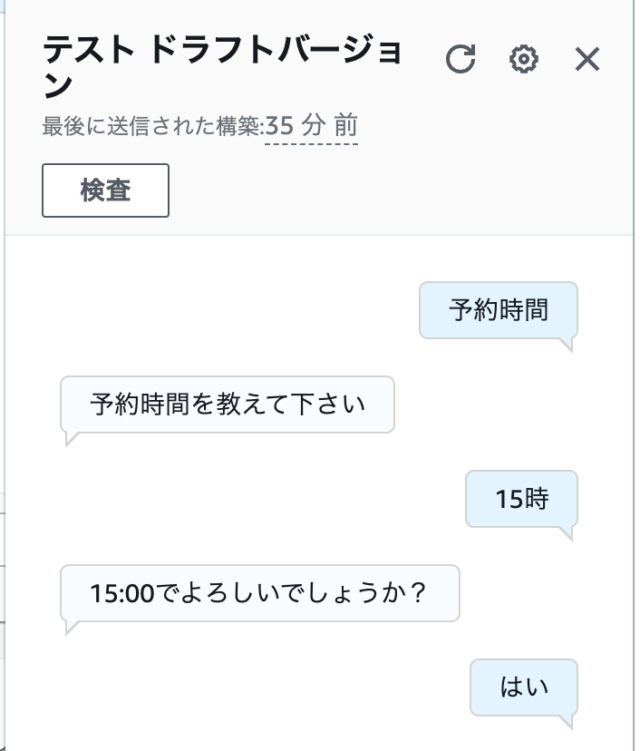The height and width of the screenshot is (751, 640).
Task: Click the 35 分 前 timestamp link
Action: [x=311, y=126]
